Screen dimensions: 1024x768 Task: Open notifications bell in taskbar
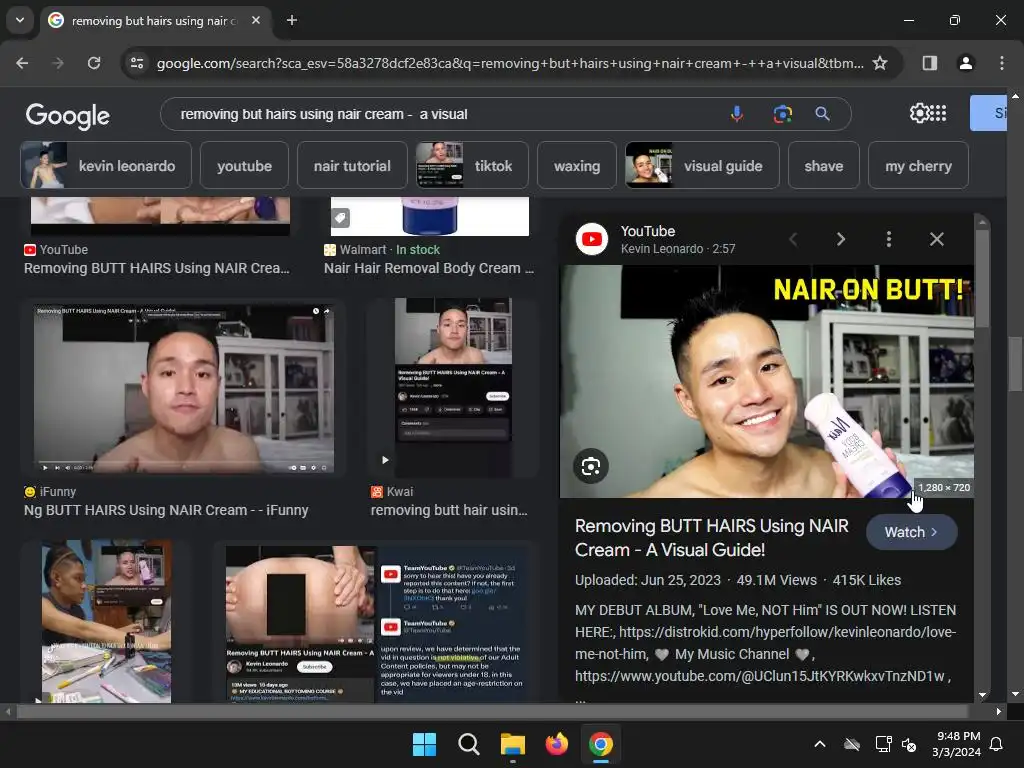[x=997, y=744]
